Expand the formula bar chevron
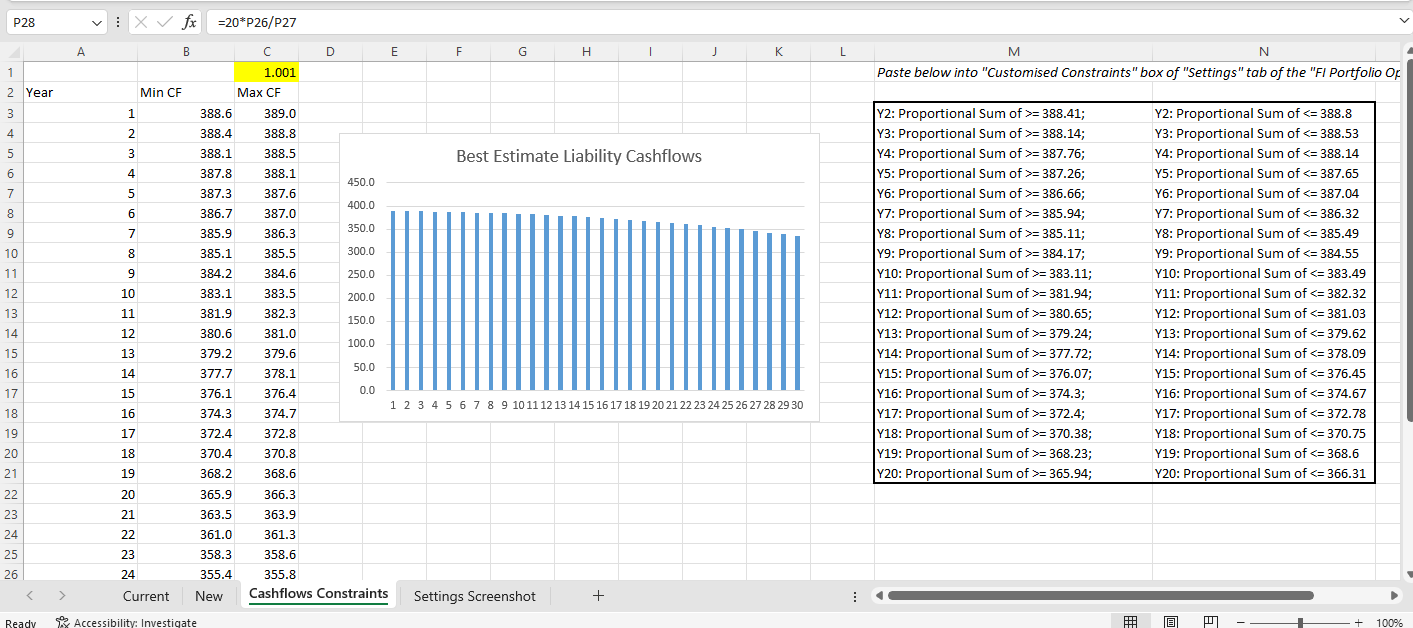This screenshot has width=1413, height=628. click(x=1402, y=20)
